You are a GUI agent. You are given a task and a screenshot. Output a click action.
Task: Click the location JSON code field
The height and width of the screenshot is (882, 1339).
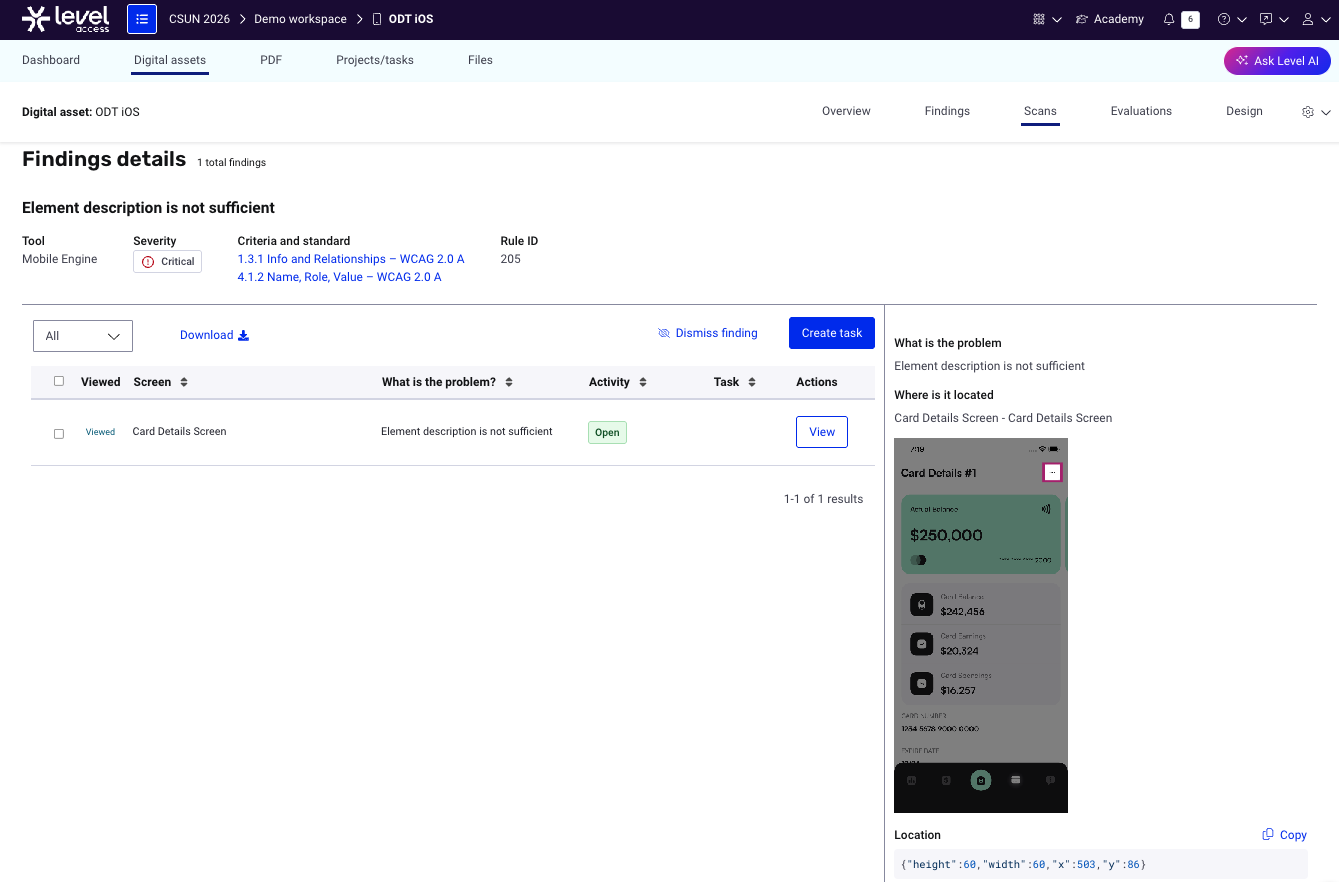pos(1101,864)
